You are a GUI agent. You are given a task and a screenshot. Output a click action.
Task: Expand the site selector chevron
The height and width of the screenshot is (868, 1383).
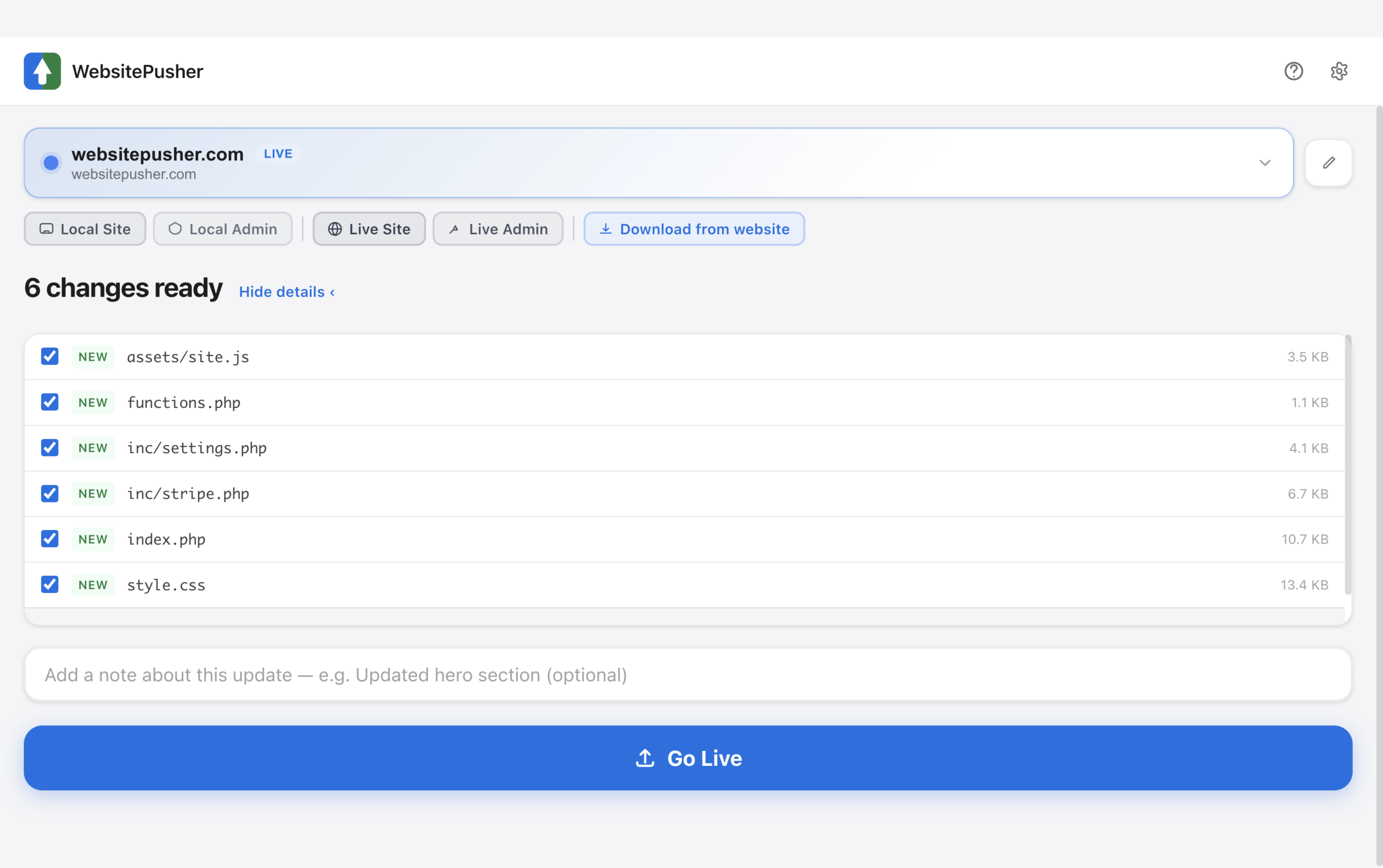pos(1265,163)
